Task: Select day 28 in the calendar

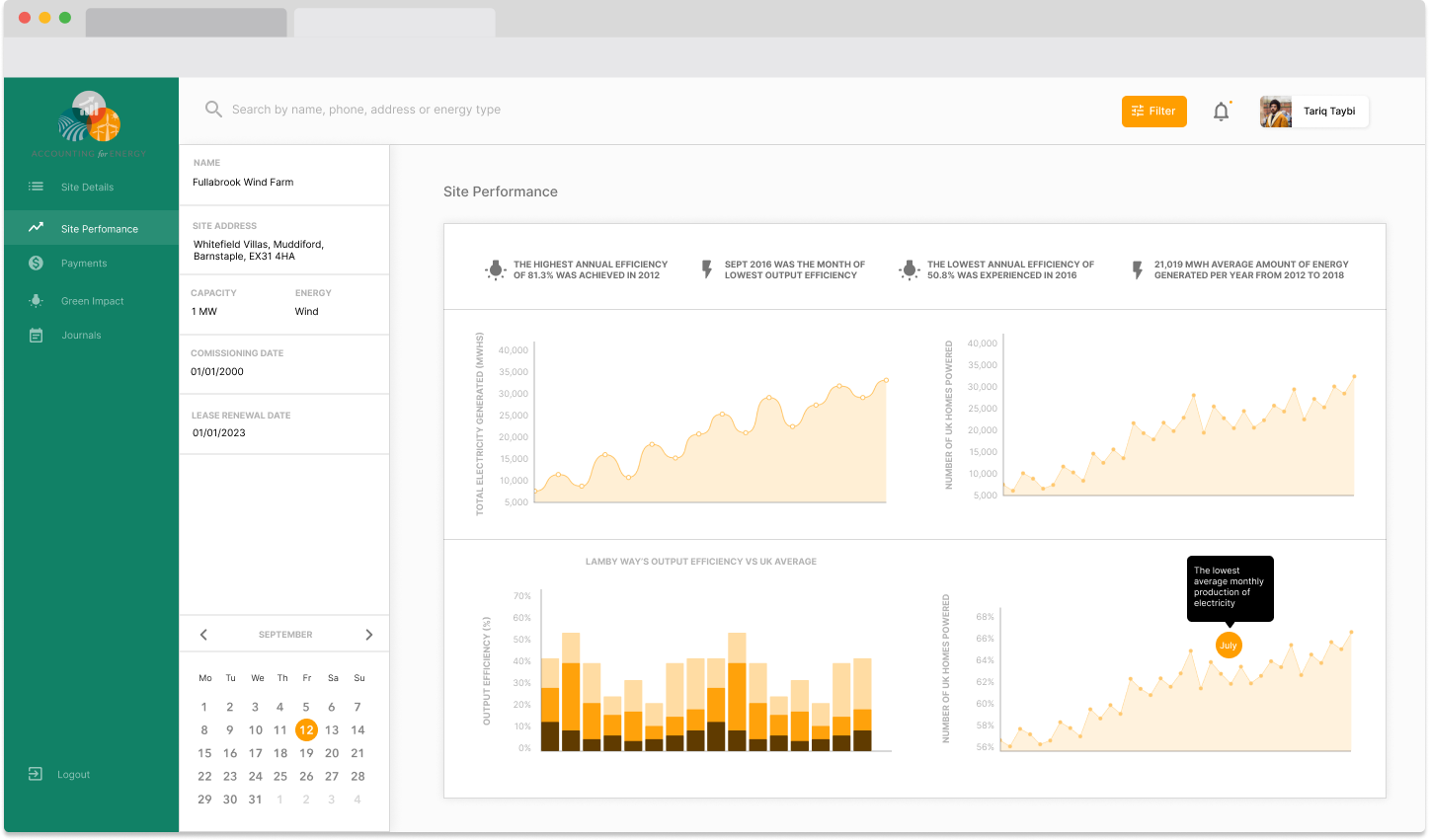Action: (357, 777)
